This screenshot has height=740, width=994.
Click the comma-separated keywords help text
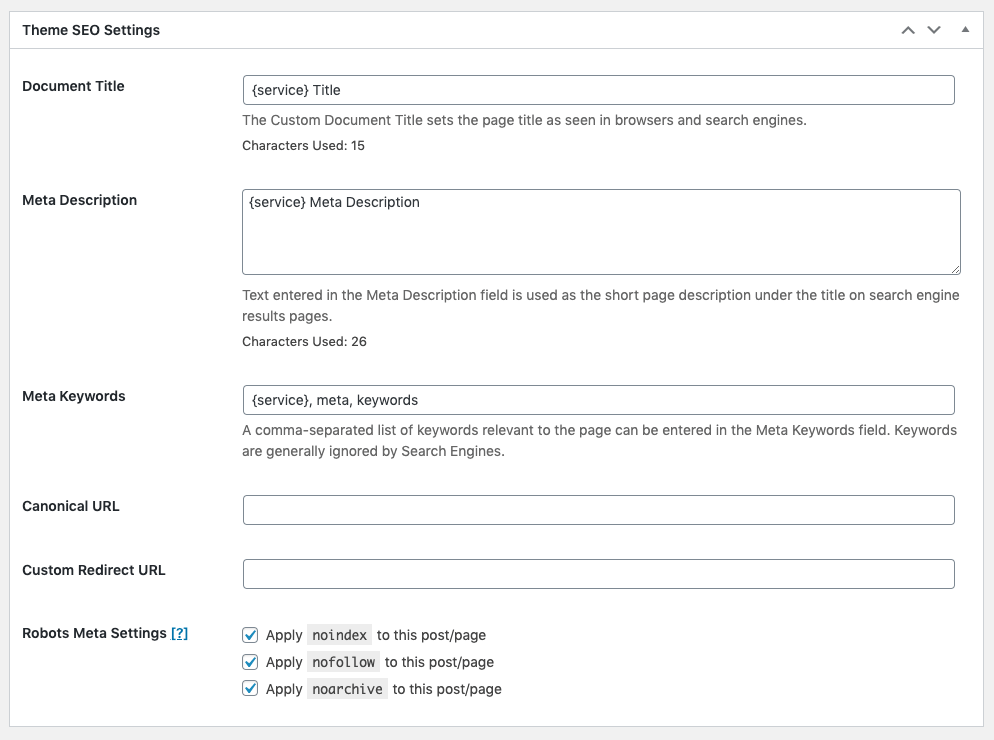pyautogui.click(x=600, y=441)
